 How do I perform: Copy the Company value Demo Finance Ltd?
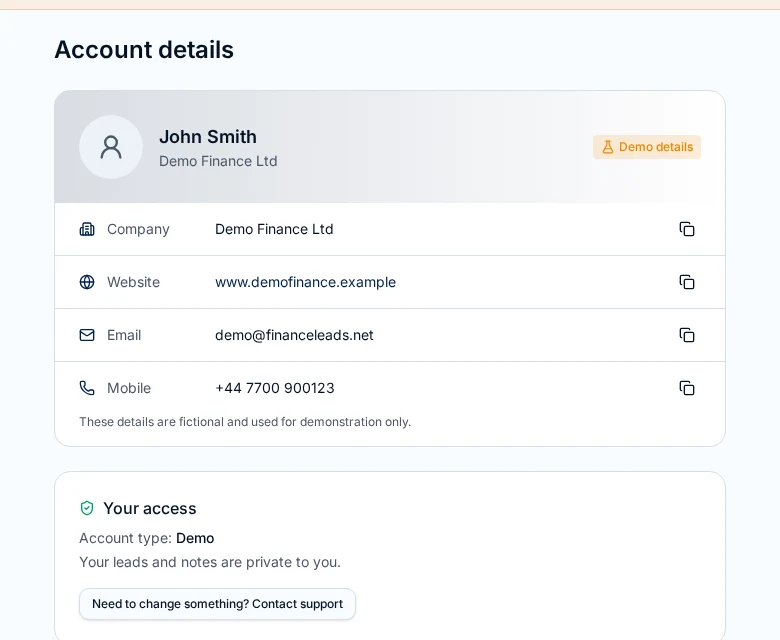click(686, 229)
